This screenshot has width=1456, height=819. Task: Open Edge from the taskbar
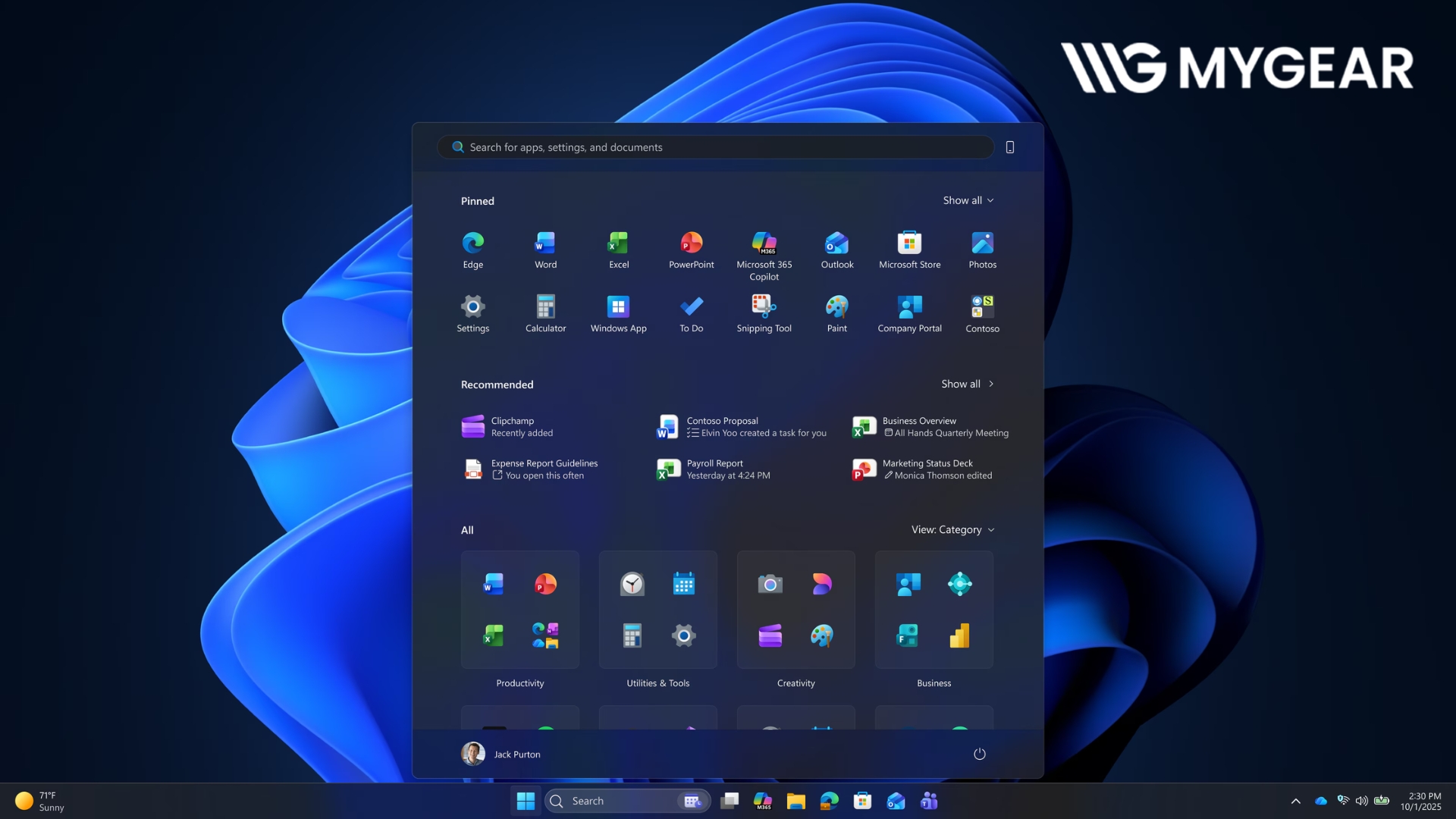point(829,801)
